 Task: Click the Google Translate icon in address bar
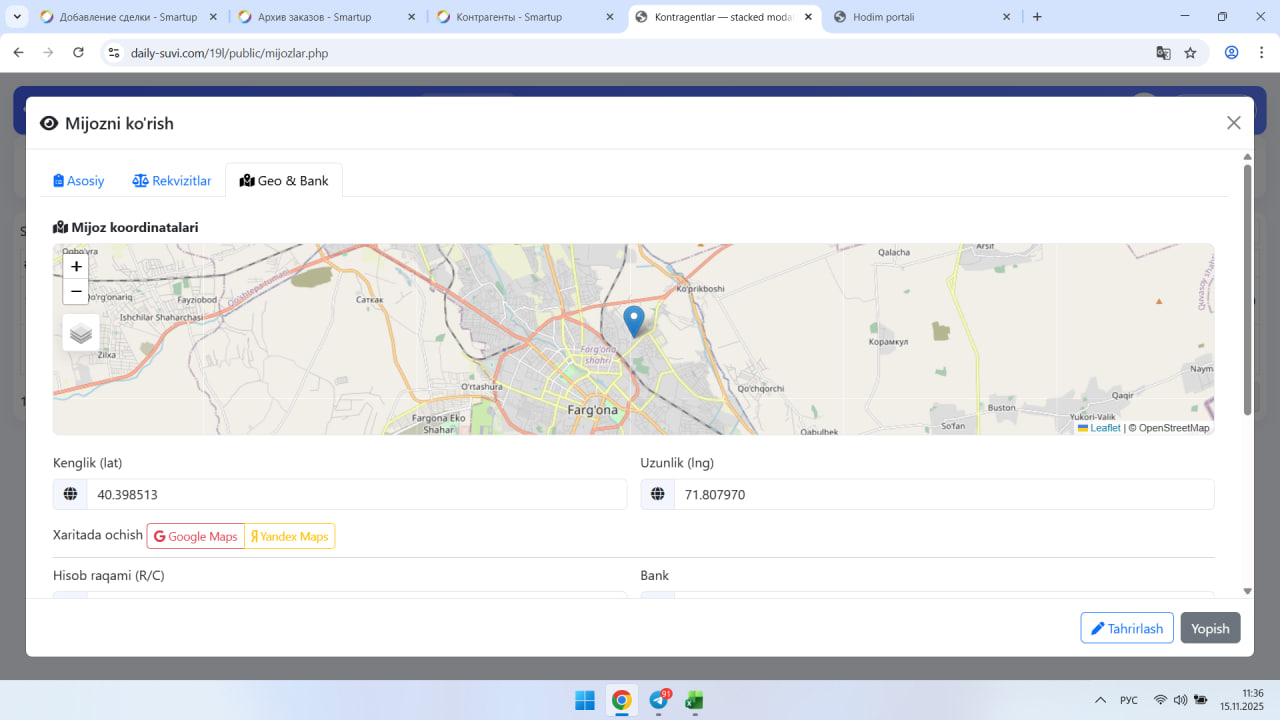pos(1163,53)
